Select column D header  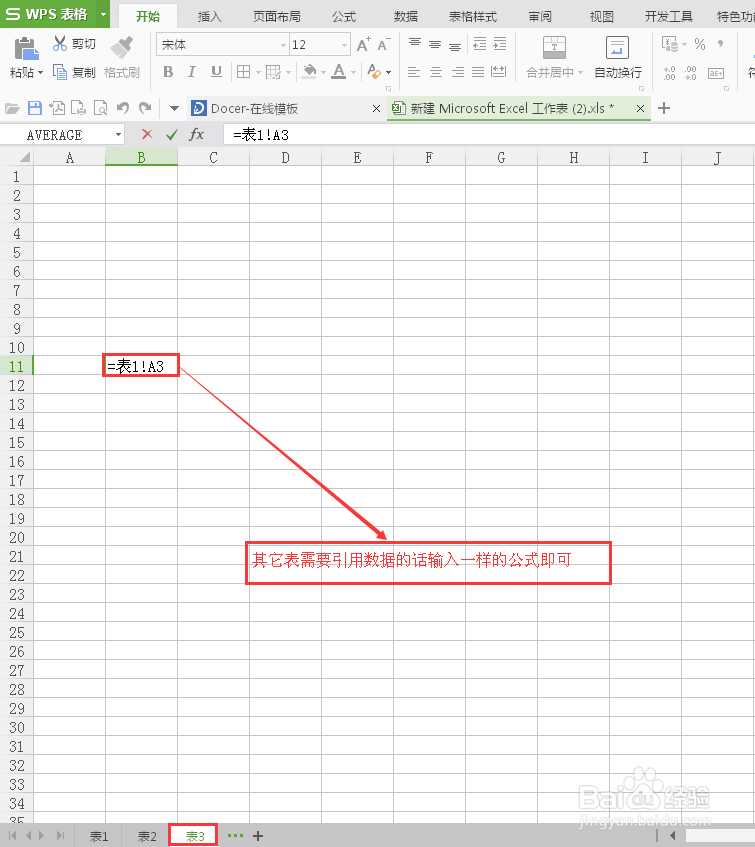[285, 158]
